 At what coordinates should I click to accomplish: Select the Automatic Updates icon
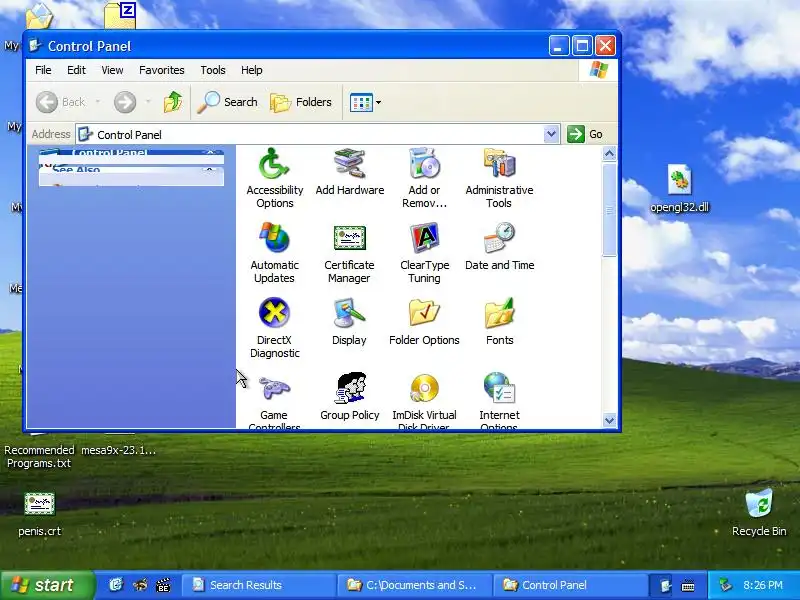(x=274, y=253)
